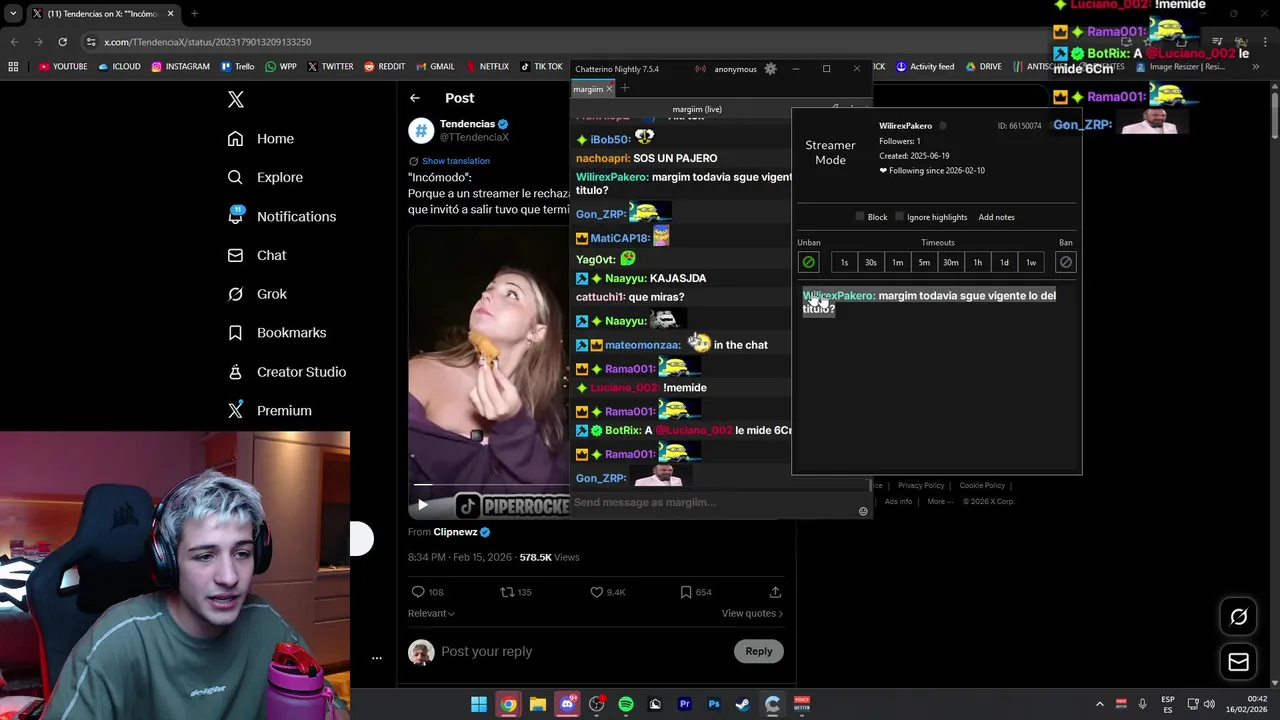Timeout WilirexPakero for 30m
This screenshot has height=720, width=1280.
pos(951,262)
